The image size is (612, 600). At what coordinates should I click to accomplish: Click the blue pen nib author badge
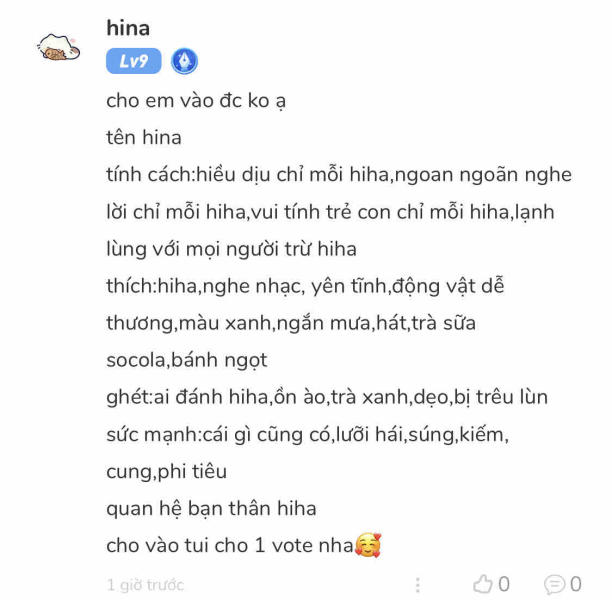(x=184, y=61)
